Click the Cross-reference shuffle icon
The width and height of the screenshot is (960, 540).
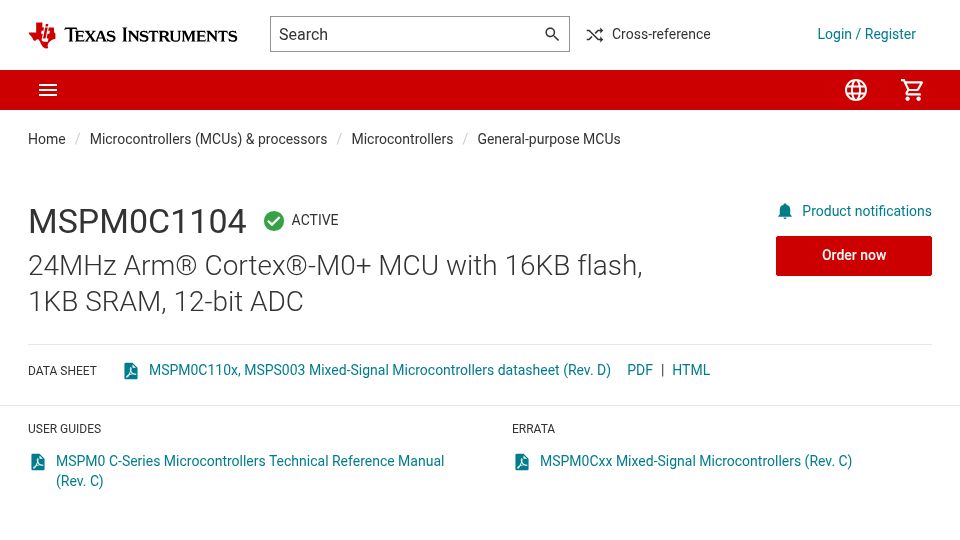(594, 35)
